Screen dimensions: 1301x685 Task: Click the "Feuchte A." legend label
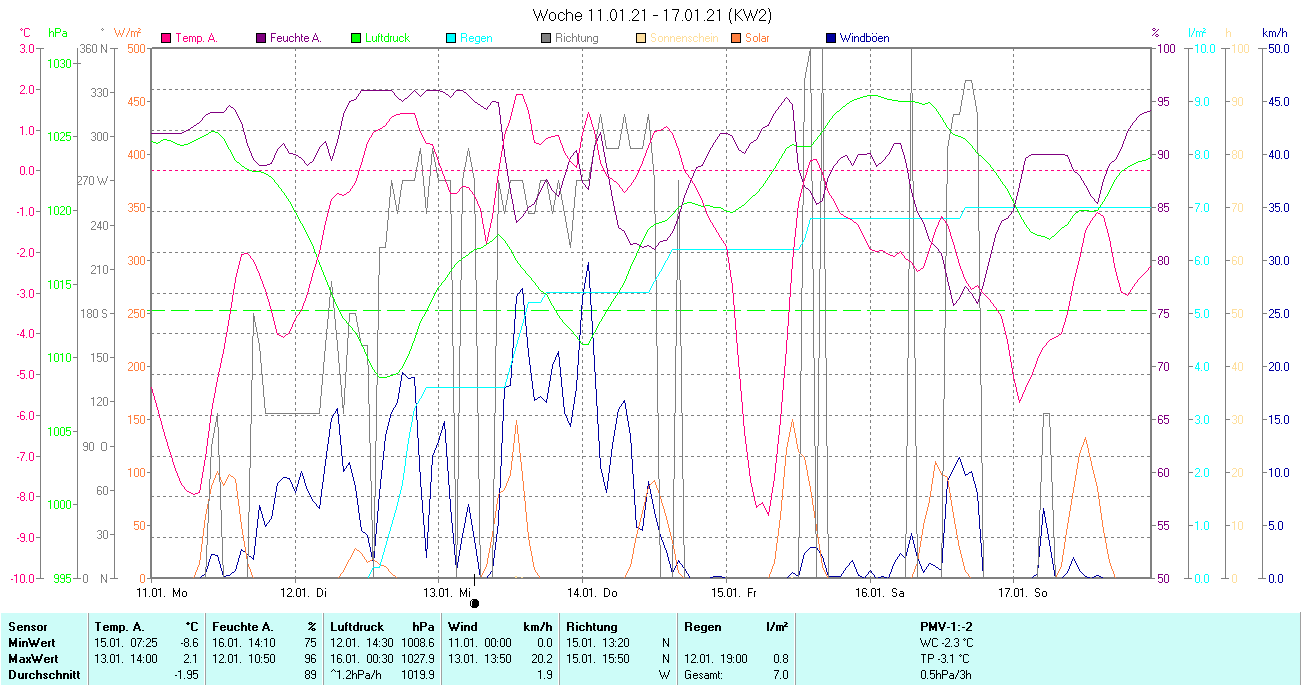(296, 38)
